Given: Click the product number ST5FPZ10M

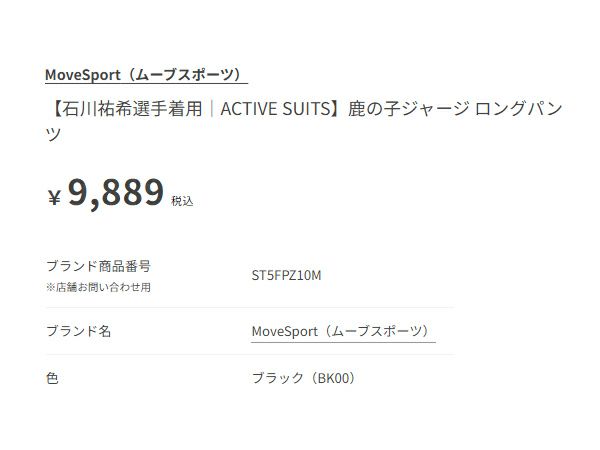Looking at the screenshot, I should click(287, 276).
